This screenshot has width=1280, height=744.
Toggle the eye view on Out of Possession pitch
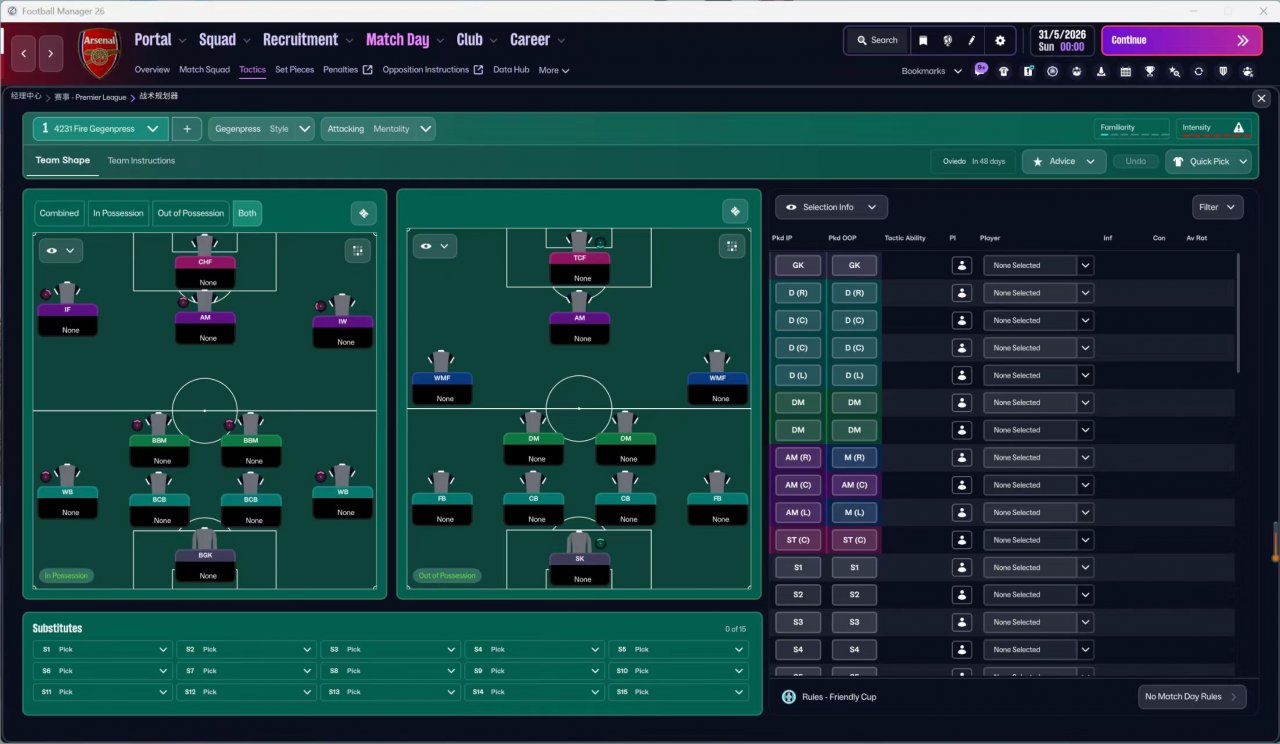pyautogui.click(x=433, y=246)
